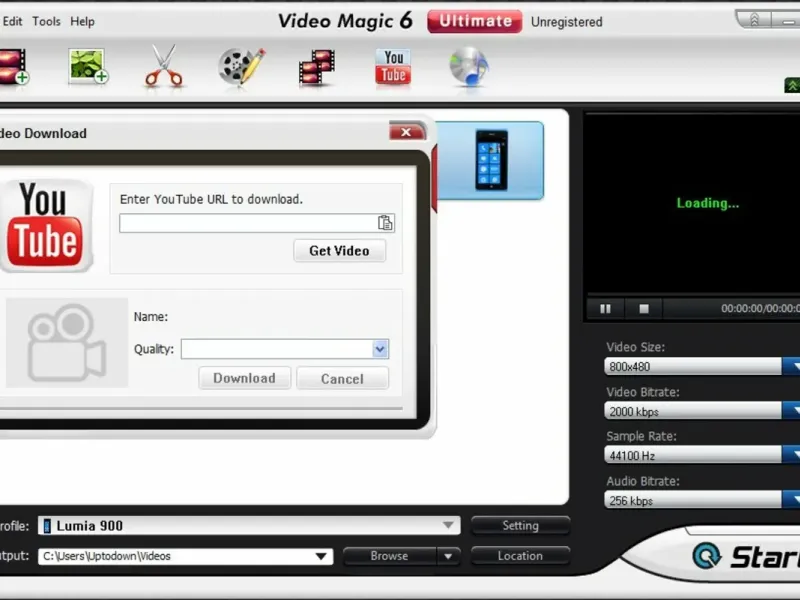Click the Download button
This screenshot has height=600, width=800.
[x=244, y=378]
